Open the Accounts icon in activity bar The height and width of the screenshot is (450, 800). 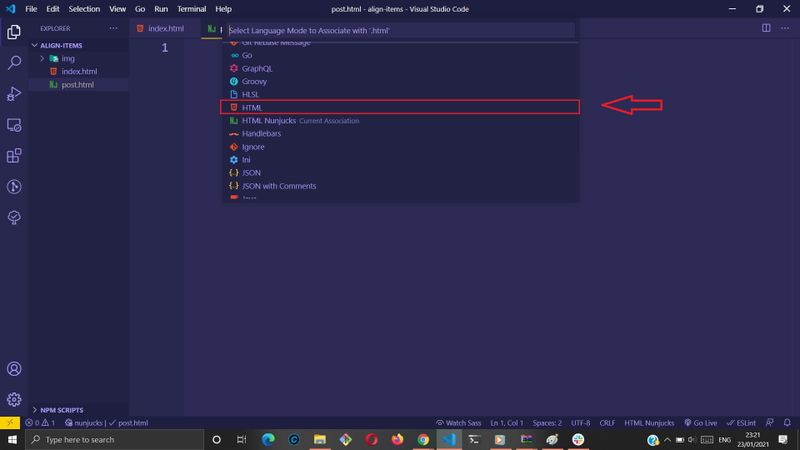point(14,369)
